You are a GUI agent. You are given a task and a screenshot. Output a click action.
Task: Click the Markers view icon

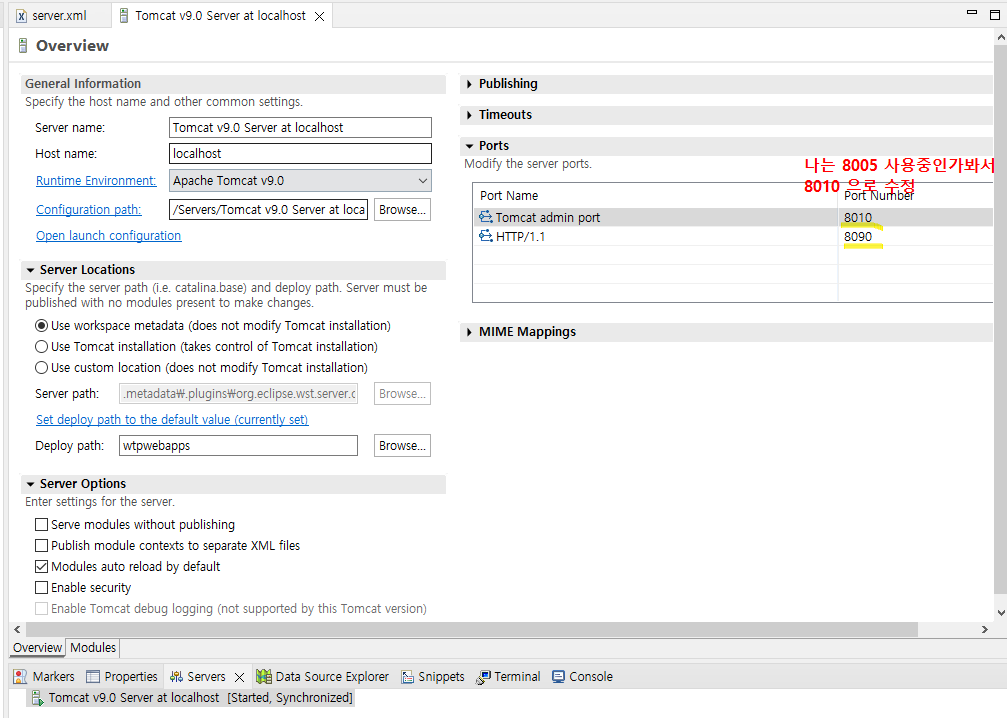[21, 676]
